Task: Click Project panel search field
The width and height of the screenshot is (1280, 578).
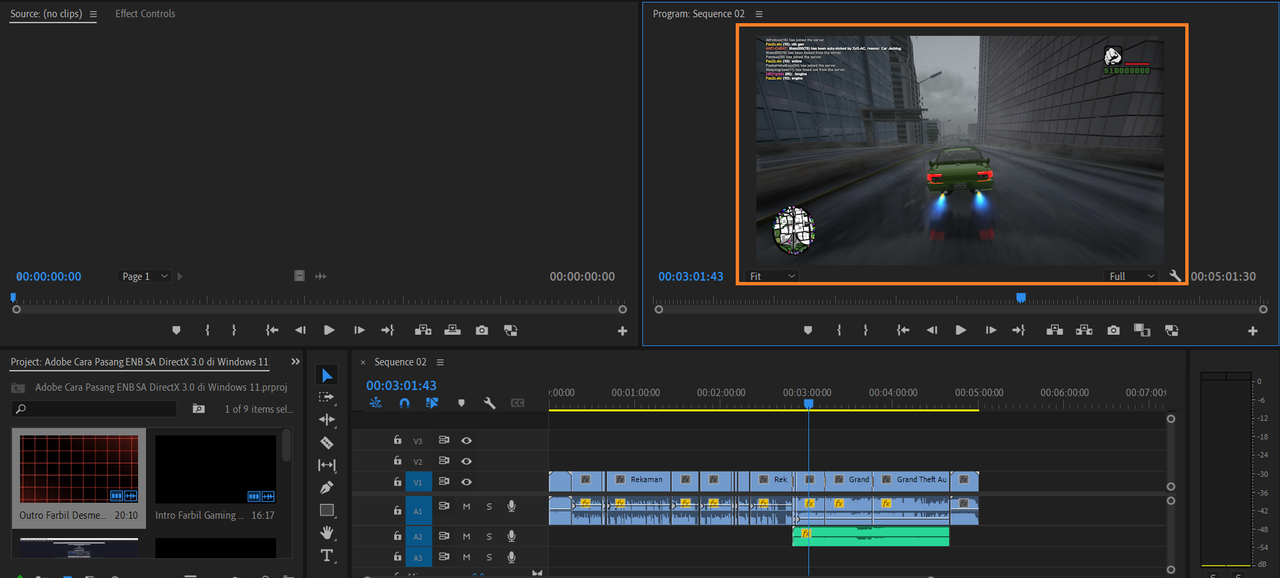Action: 95,409
